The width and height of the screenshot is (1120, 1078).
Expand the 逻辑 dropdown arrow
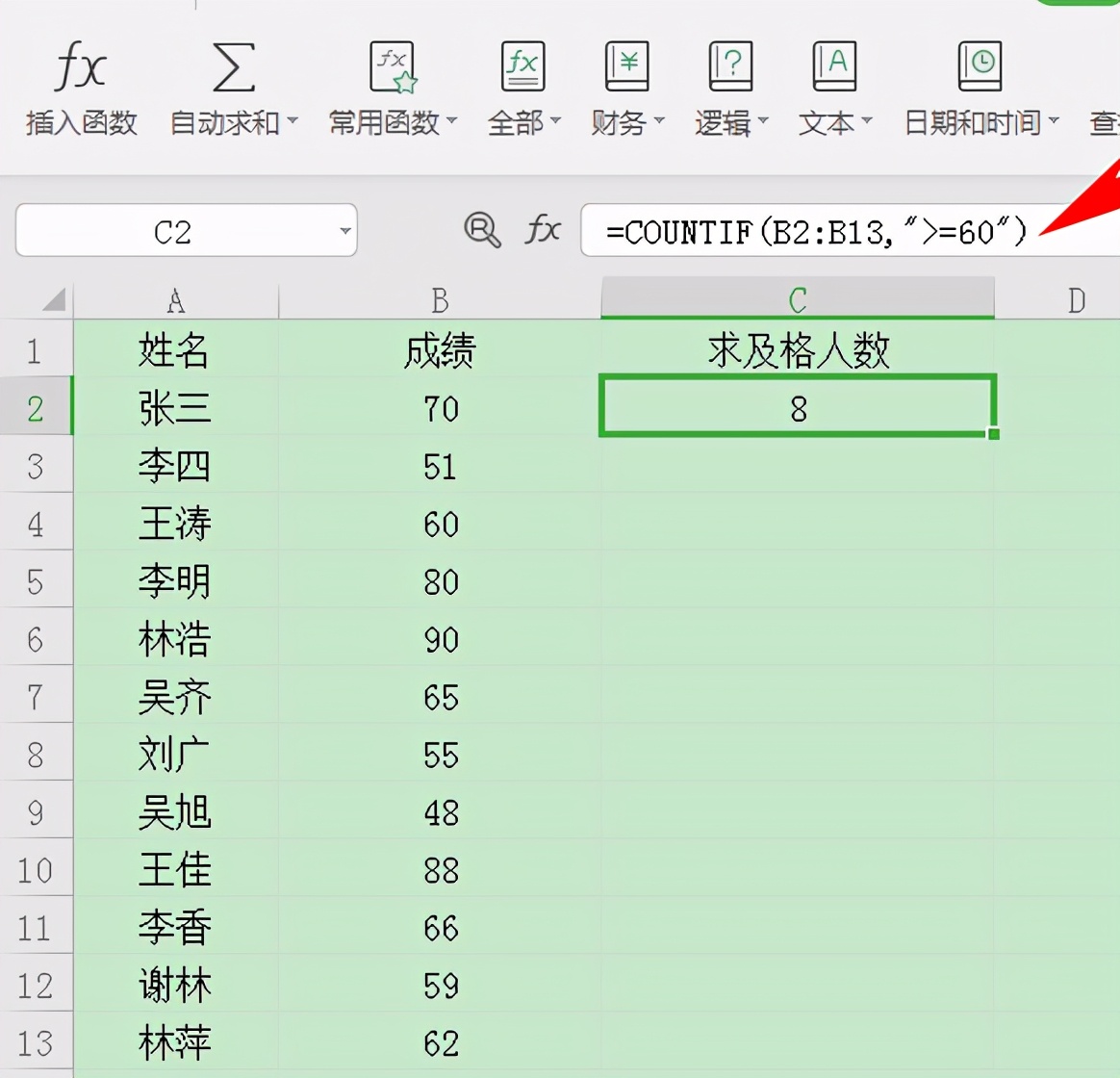tap(763, 122)
